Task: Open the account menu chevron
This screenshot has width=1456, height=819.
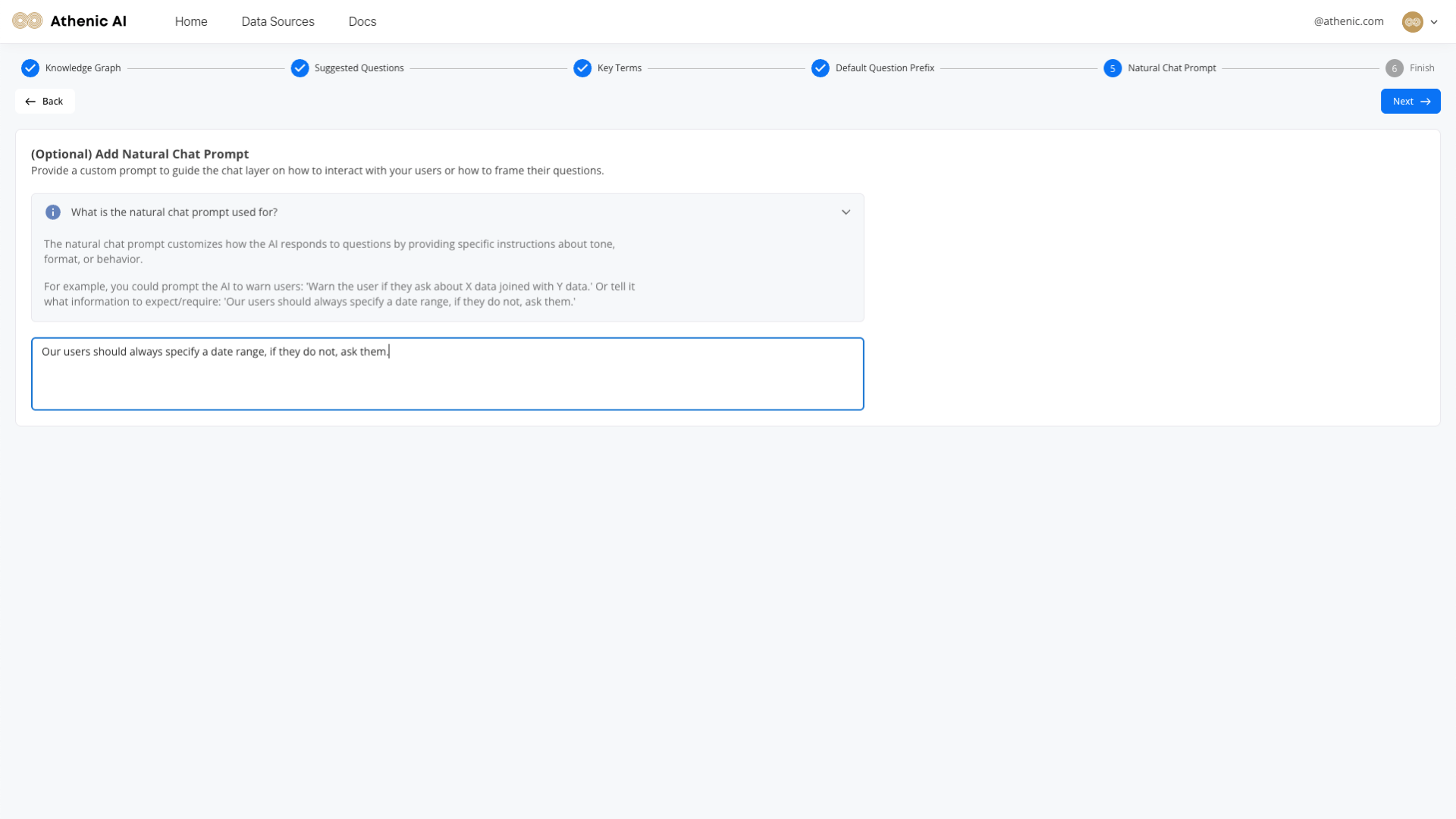Action: pyautogui.click(x=1434, y=22)
